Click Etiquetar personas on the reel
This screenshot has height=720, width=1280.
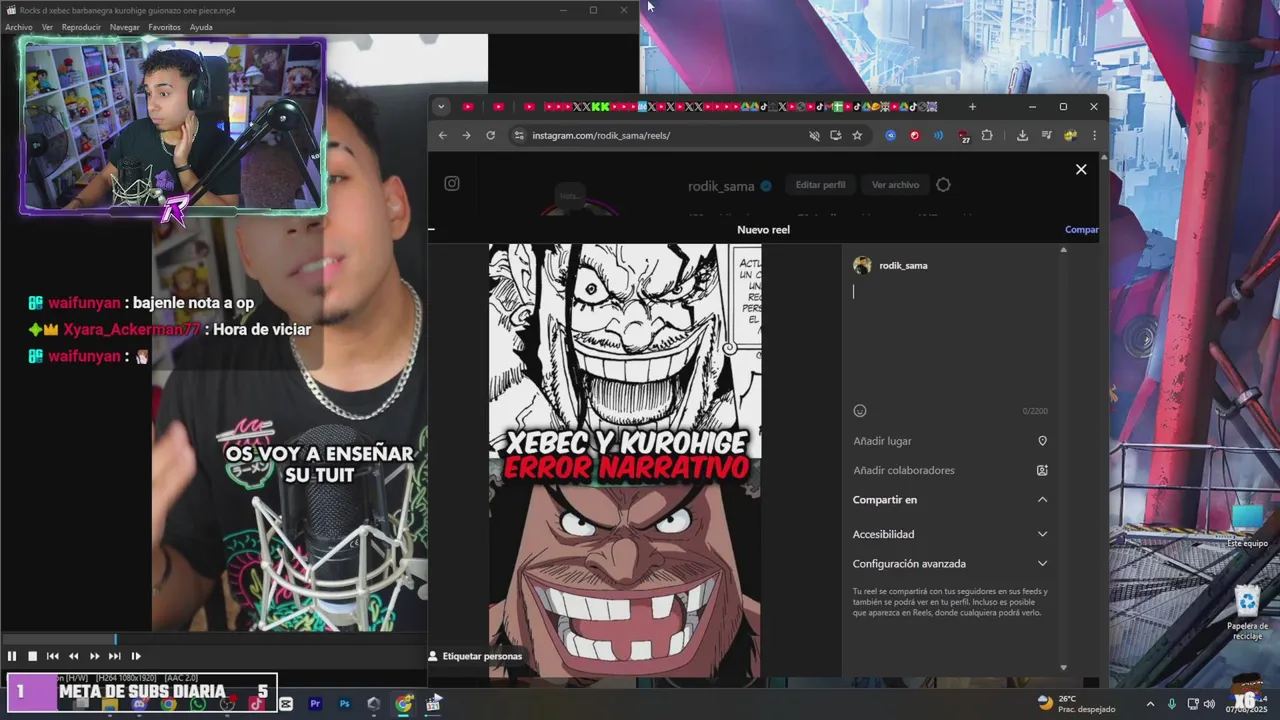point(475,656)
